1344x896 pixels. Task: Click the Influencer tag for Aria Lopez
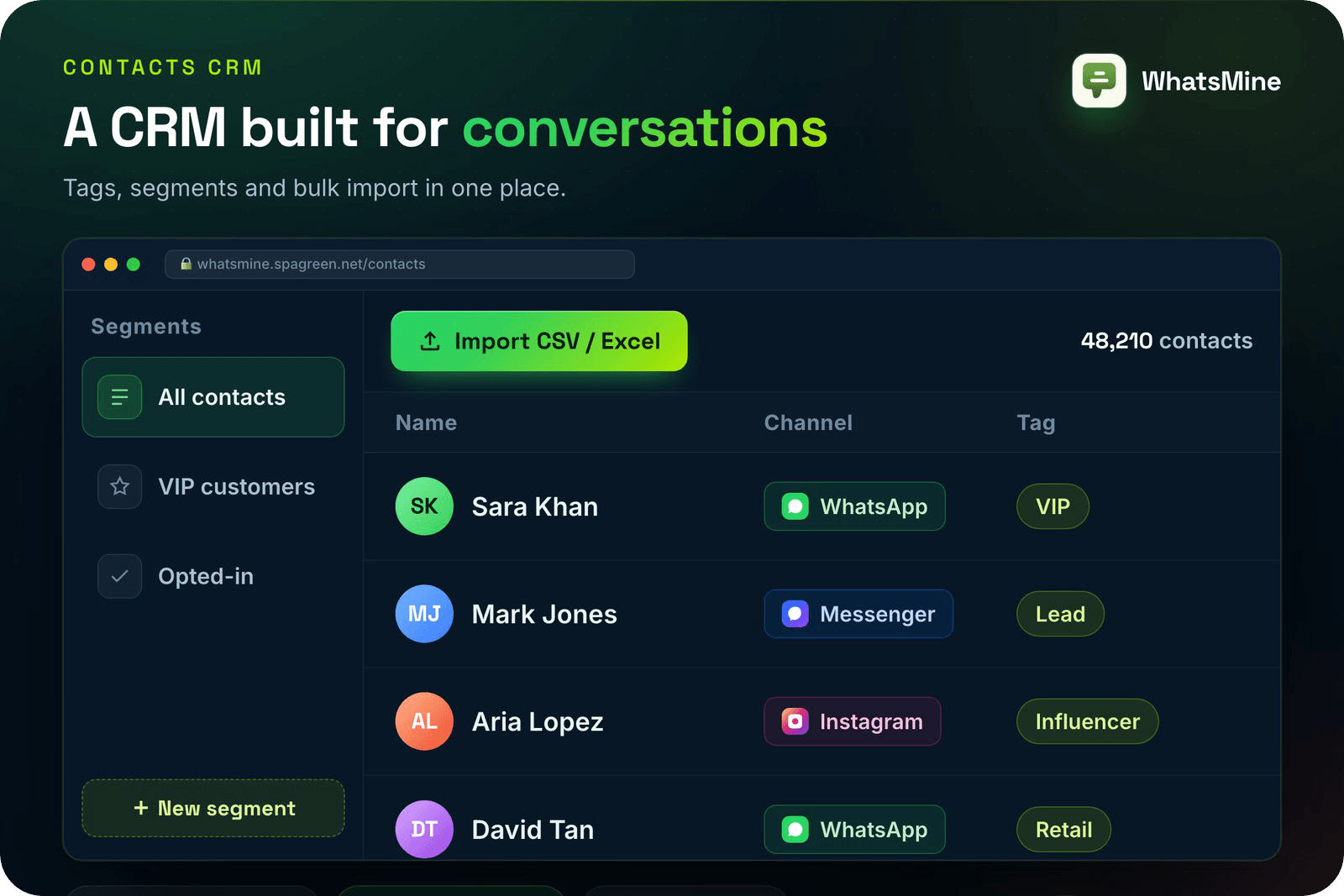point(1087,721)
